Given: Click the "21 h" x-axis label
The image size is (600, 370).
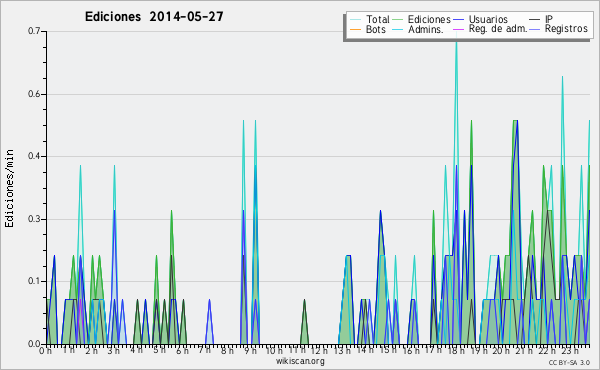Looking at the screenshot, I should point(524,350).
